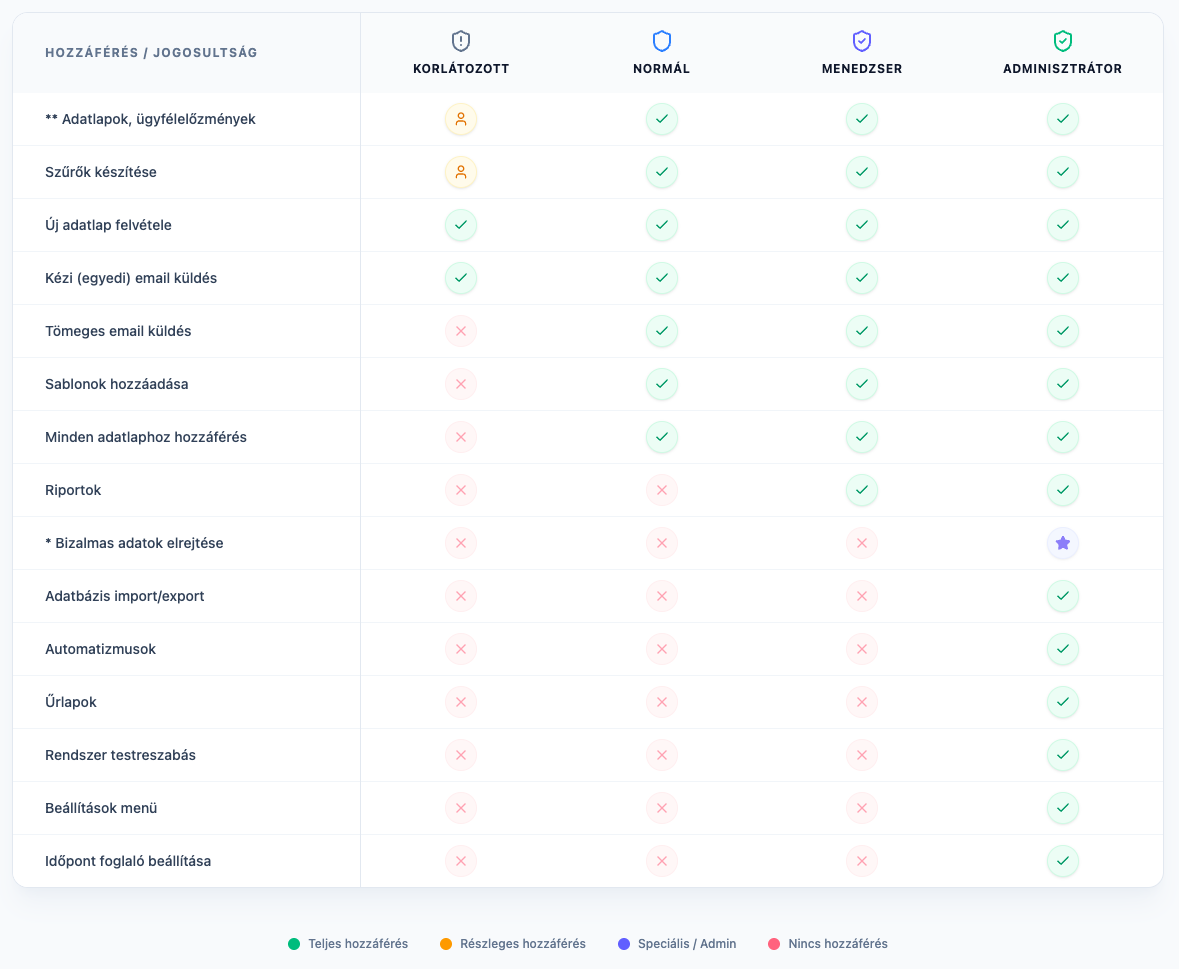
Task: Click the Nincs hozzáférés legend label
Action: click(x=837, y=944)
